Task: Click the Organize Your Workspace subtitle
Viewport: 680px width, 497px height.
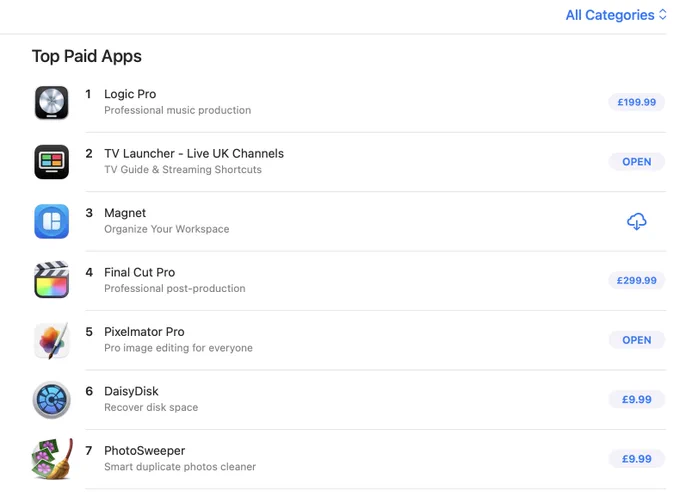Action: click(167, 229)
